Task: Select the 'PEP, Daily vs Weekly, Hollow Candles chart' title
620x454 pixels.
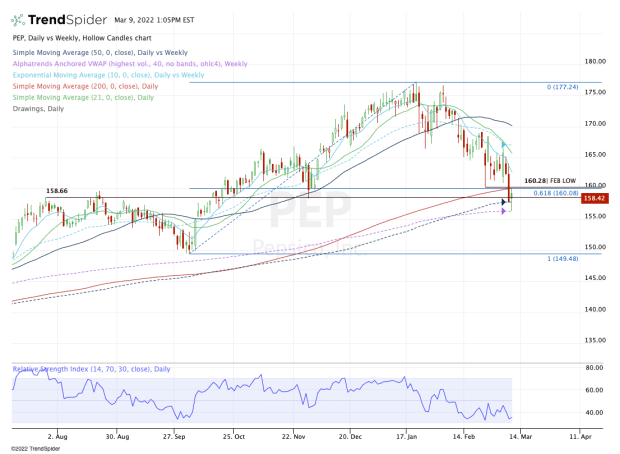Action: point(82,38)
